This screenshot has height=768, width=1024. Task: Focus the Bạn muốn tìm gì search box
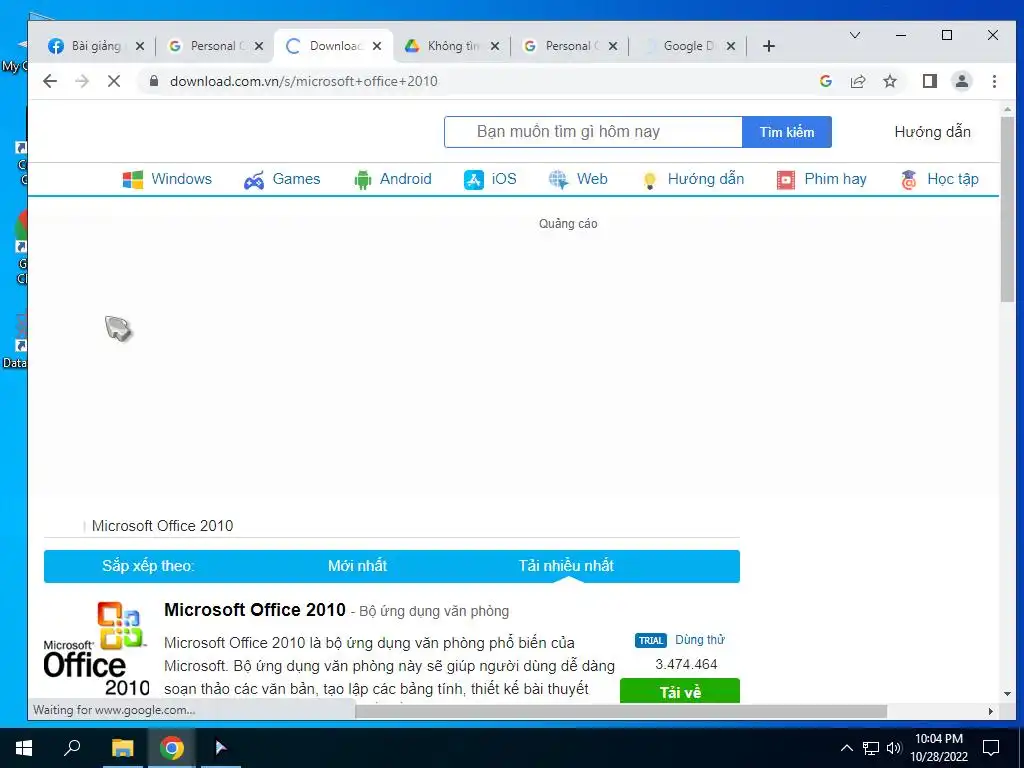[593, 132]
